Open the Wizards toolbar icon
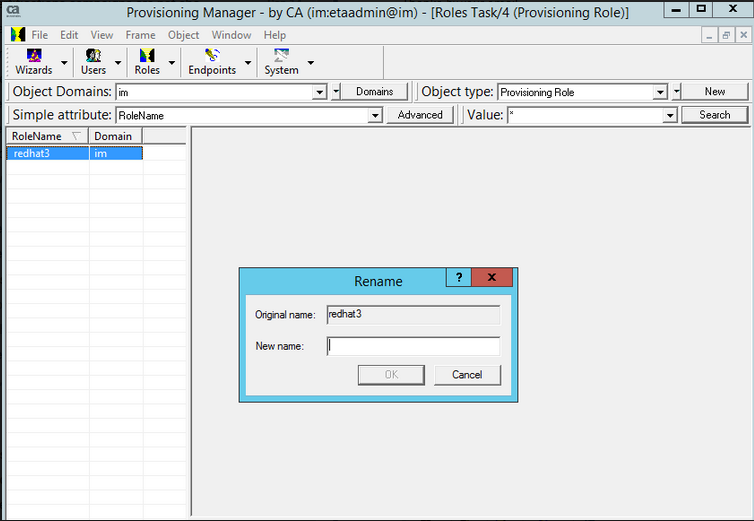754x521 pixels. (34, 57)
